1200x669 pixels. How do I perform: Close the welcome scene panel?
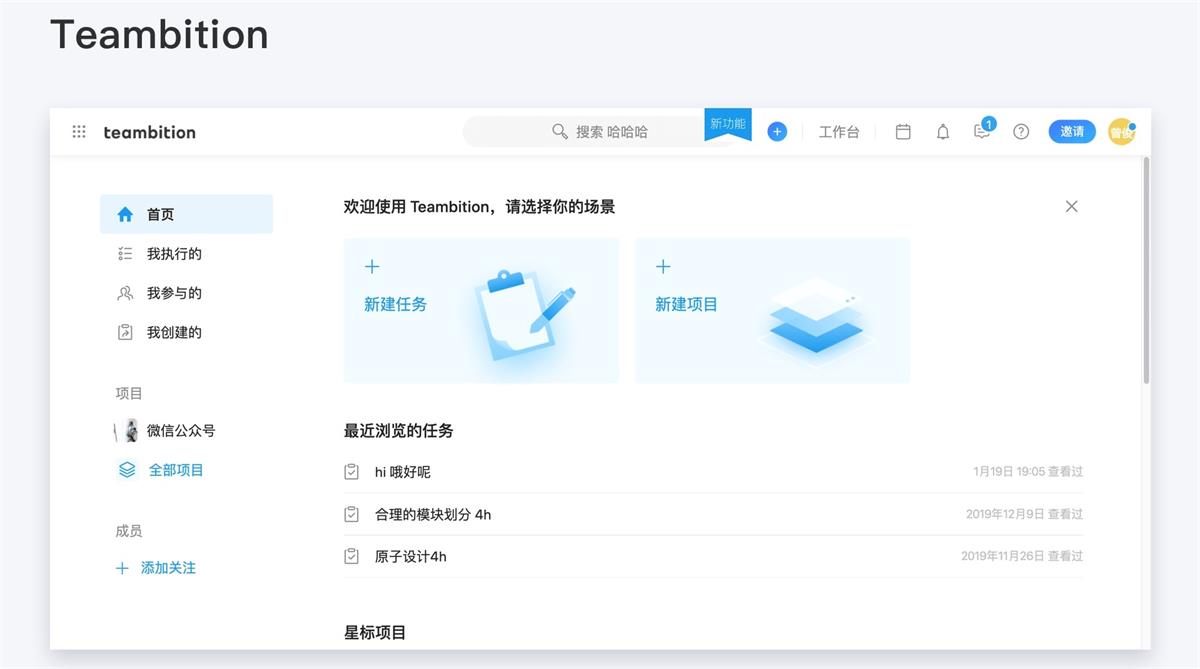click(x=1072, y=206)
